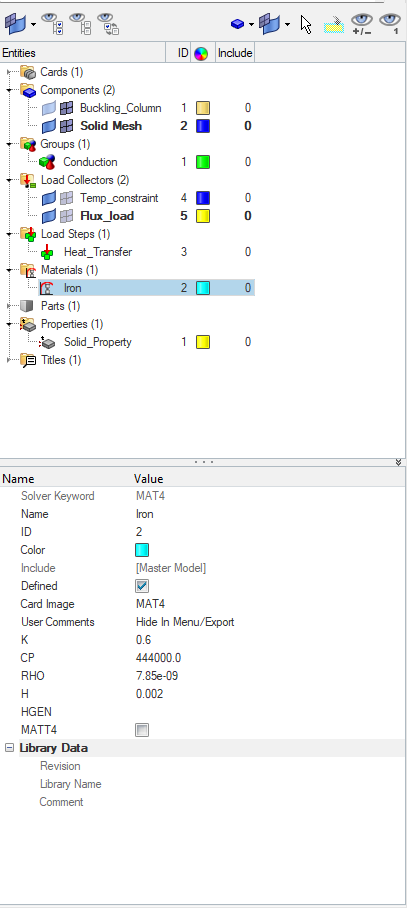The height and width of the screenshot is (908, 407).
Task: Enable the MATT4 checkbox
Action: 142,730
